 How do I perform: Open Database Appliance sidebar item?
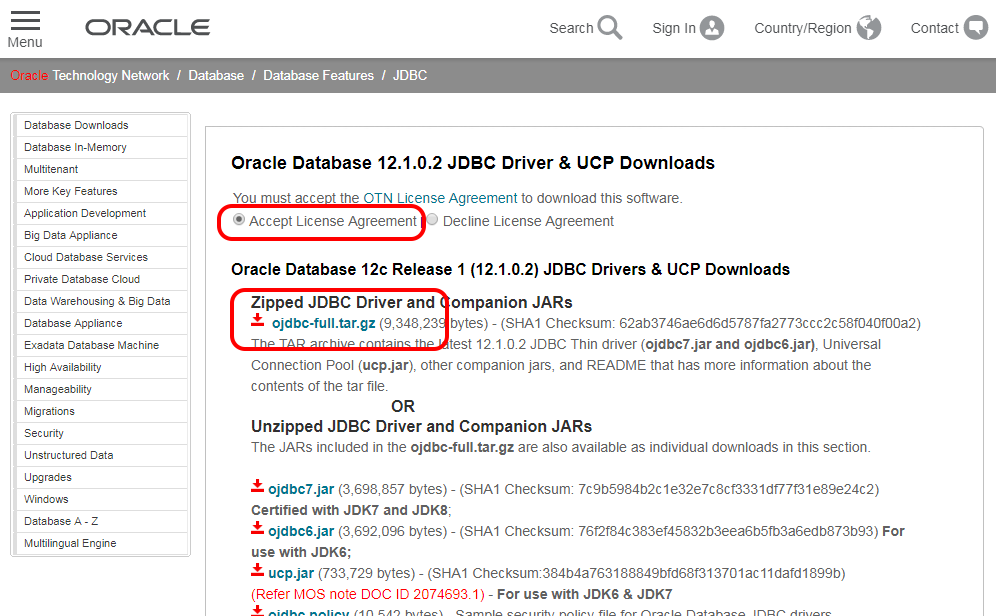click(x=102, y=323)
